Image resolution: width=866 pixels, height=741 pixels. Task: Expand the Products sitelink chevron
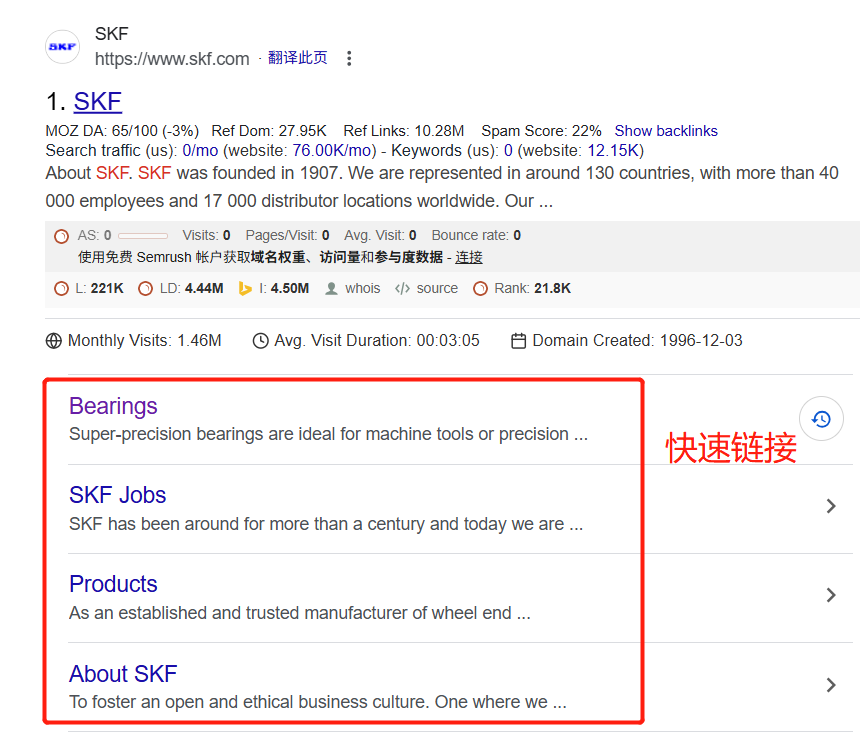[831, 595]
